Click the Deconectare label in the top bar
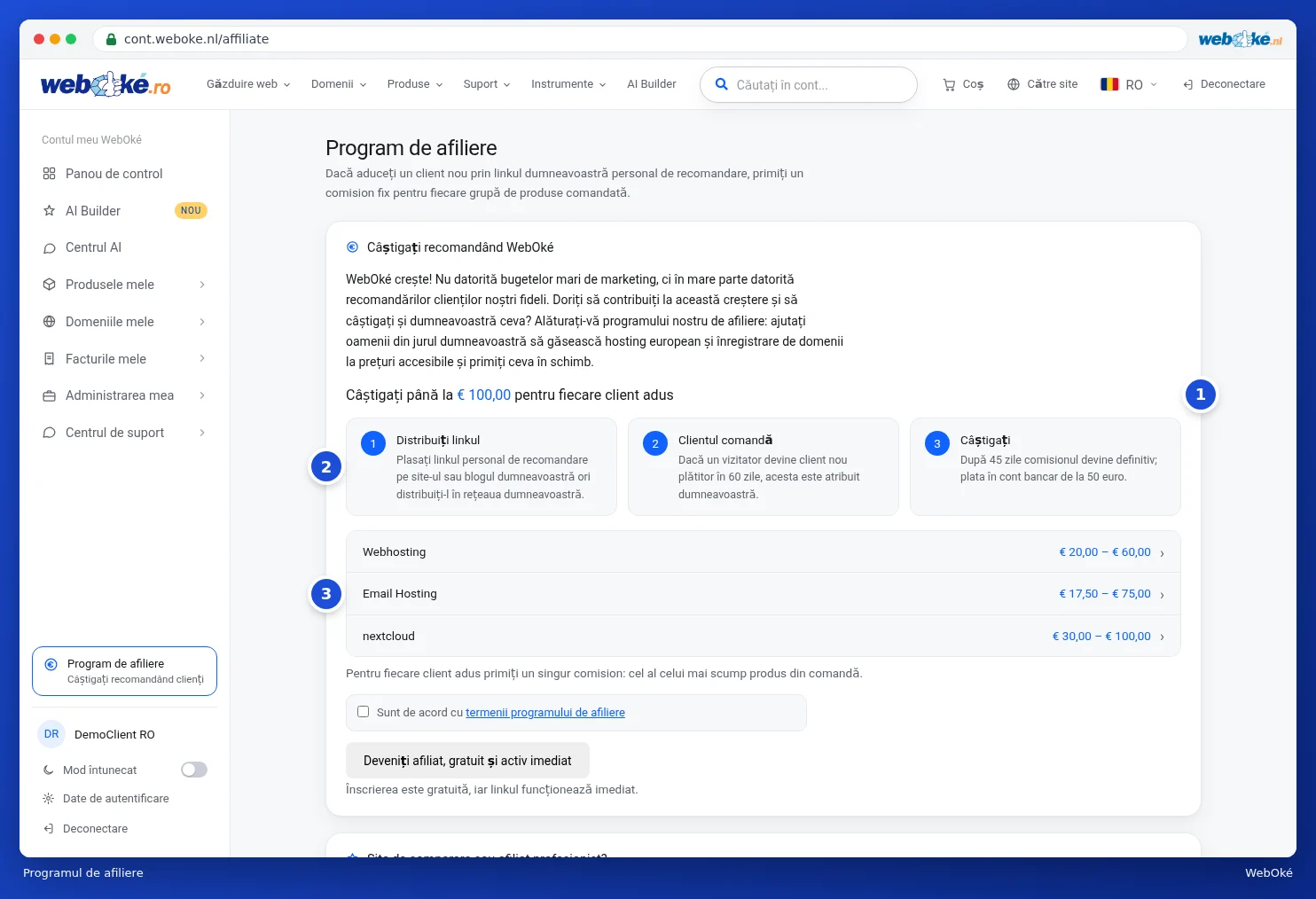Image resolution: width=1316 pixels, height=899 pixels. [1233, 84]
